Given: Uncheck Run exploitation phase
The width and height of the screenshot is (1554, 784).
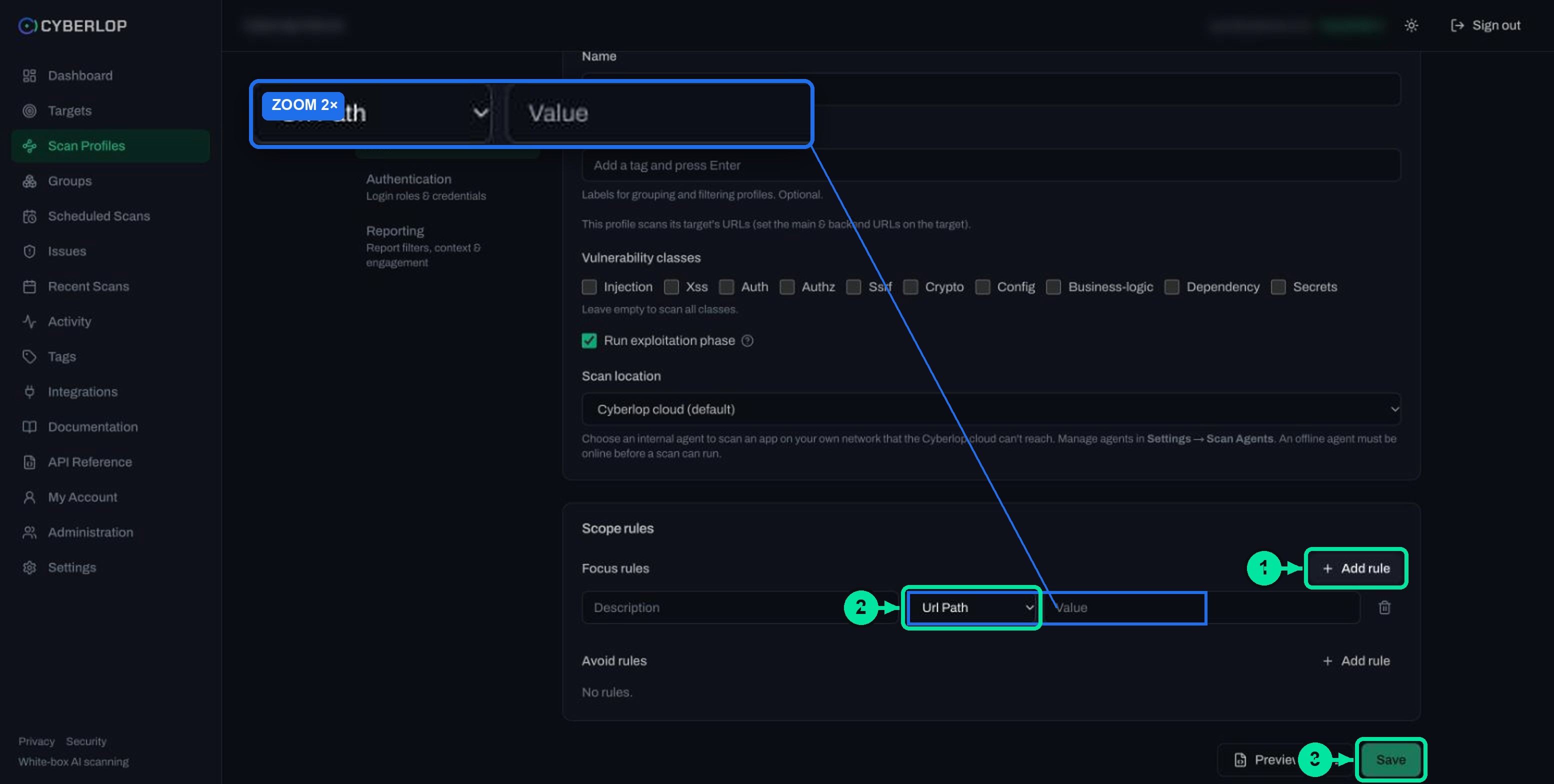Looking at the screenshot, I should pos(589,340).
